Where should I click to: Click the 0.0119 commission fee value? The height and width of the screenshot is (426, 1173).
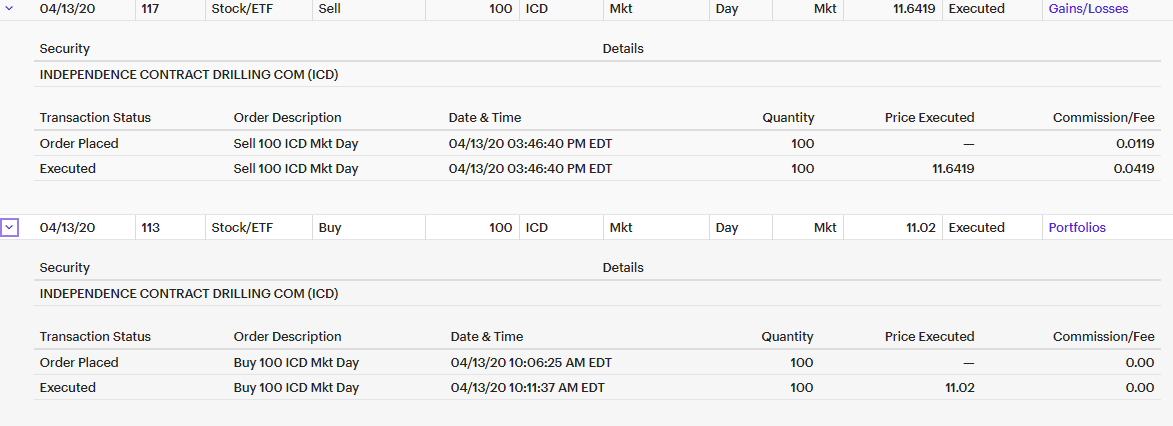1135,144
